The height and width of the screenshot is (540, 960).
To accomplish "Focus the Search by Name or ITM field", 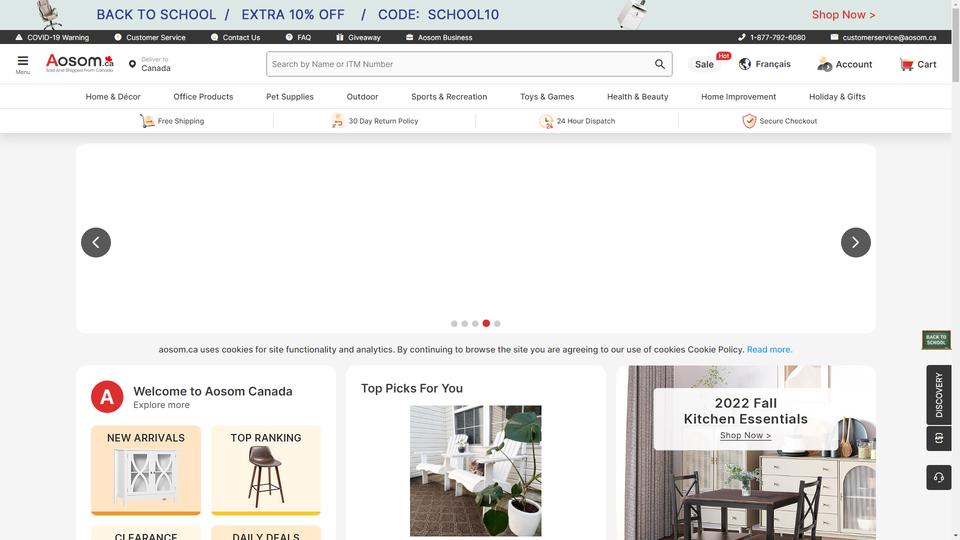I will pyautogui.click(x=459, y=64).
